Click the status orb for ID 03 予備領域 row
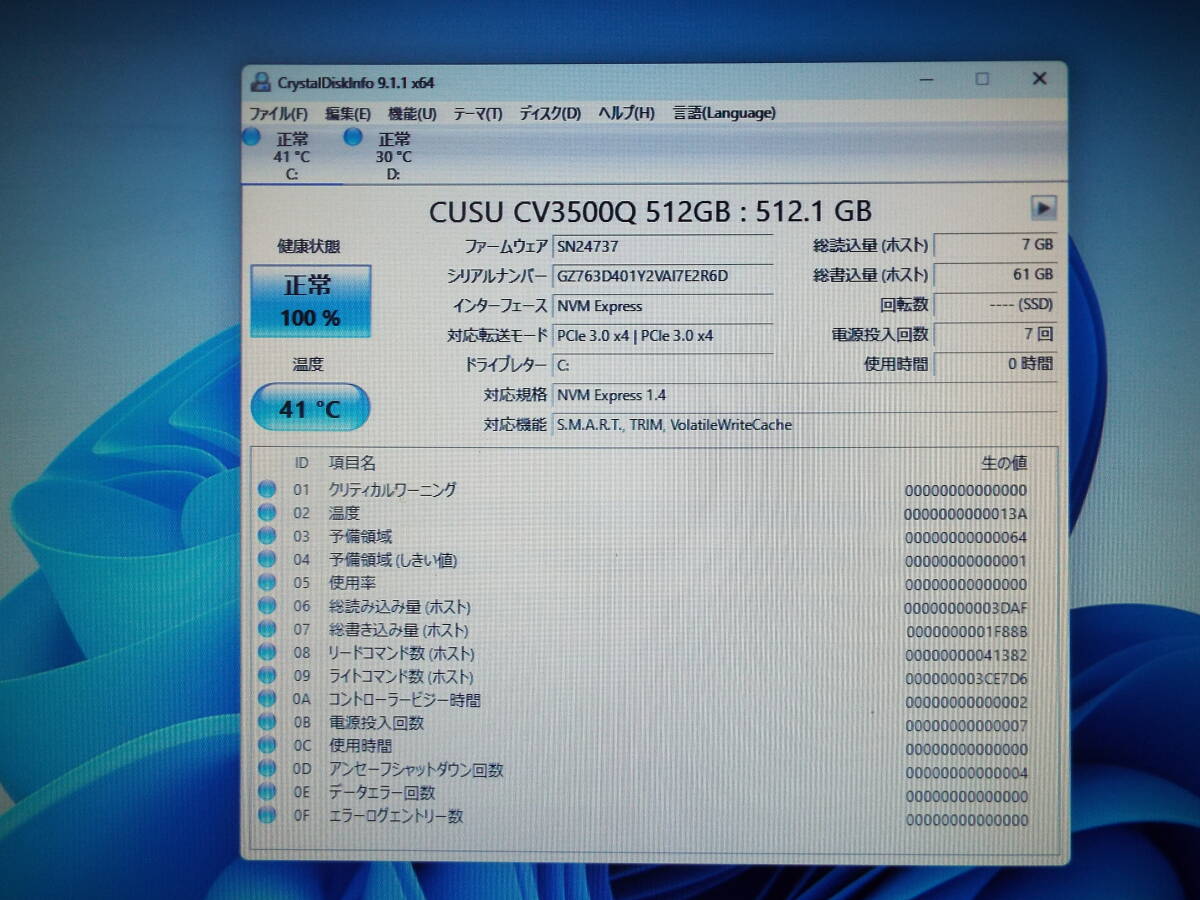 [x=266, y=536]
